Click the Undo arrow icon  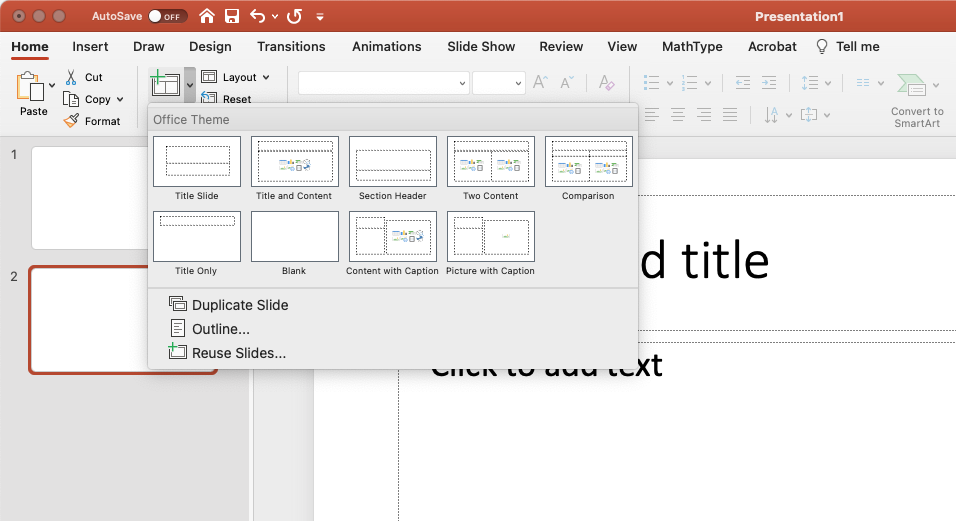click(x=258, y=16)
